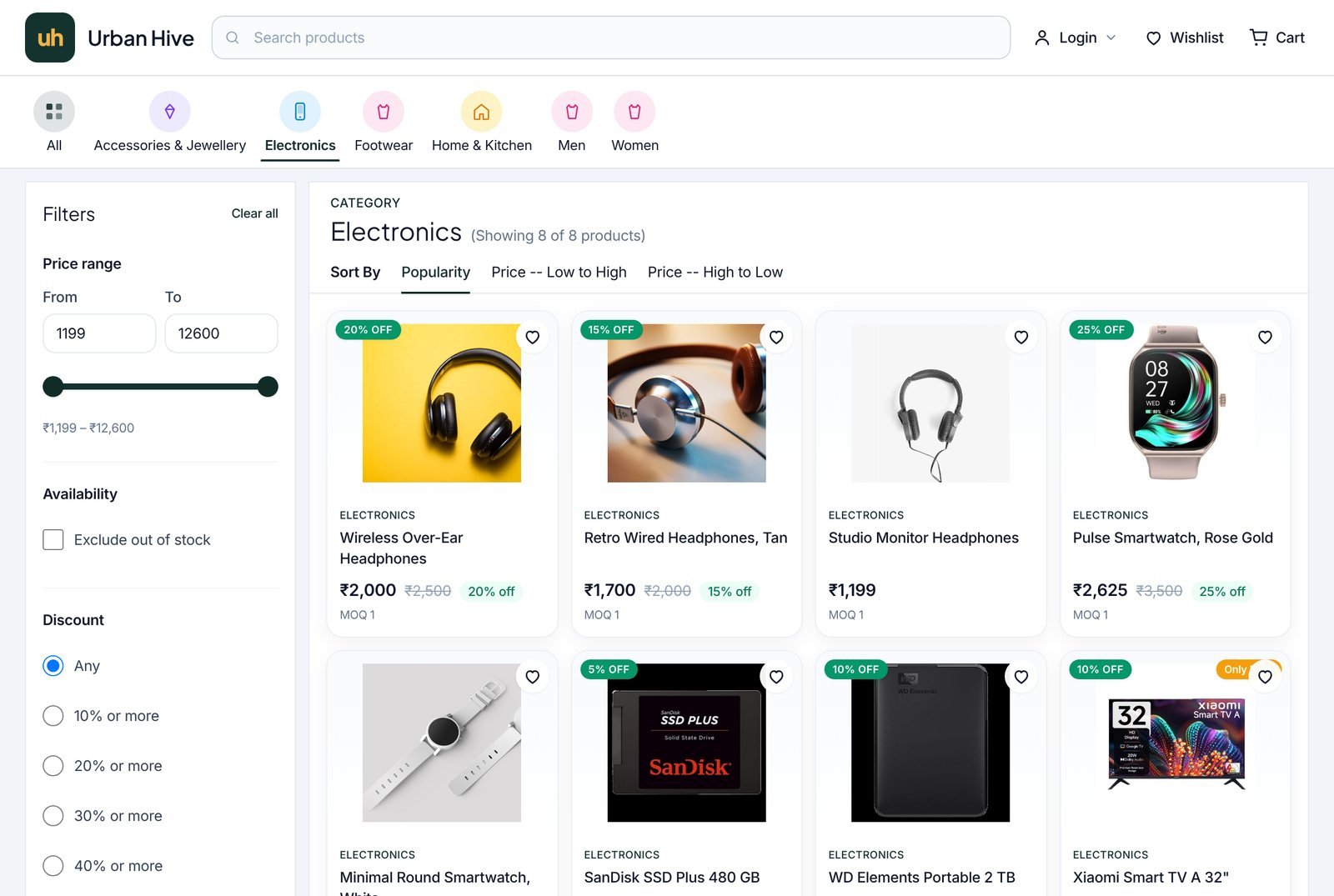1334x896 pixels.
Task: Select 10% or more discount option
Action: coord(53,716)
